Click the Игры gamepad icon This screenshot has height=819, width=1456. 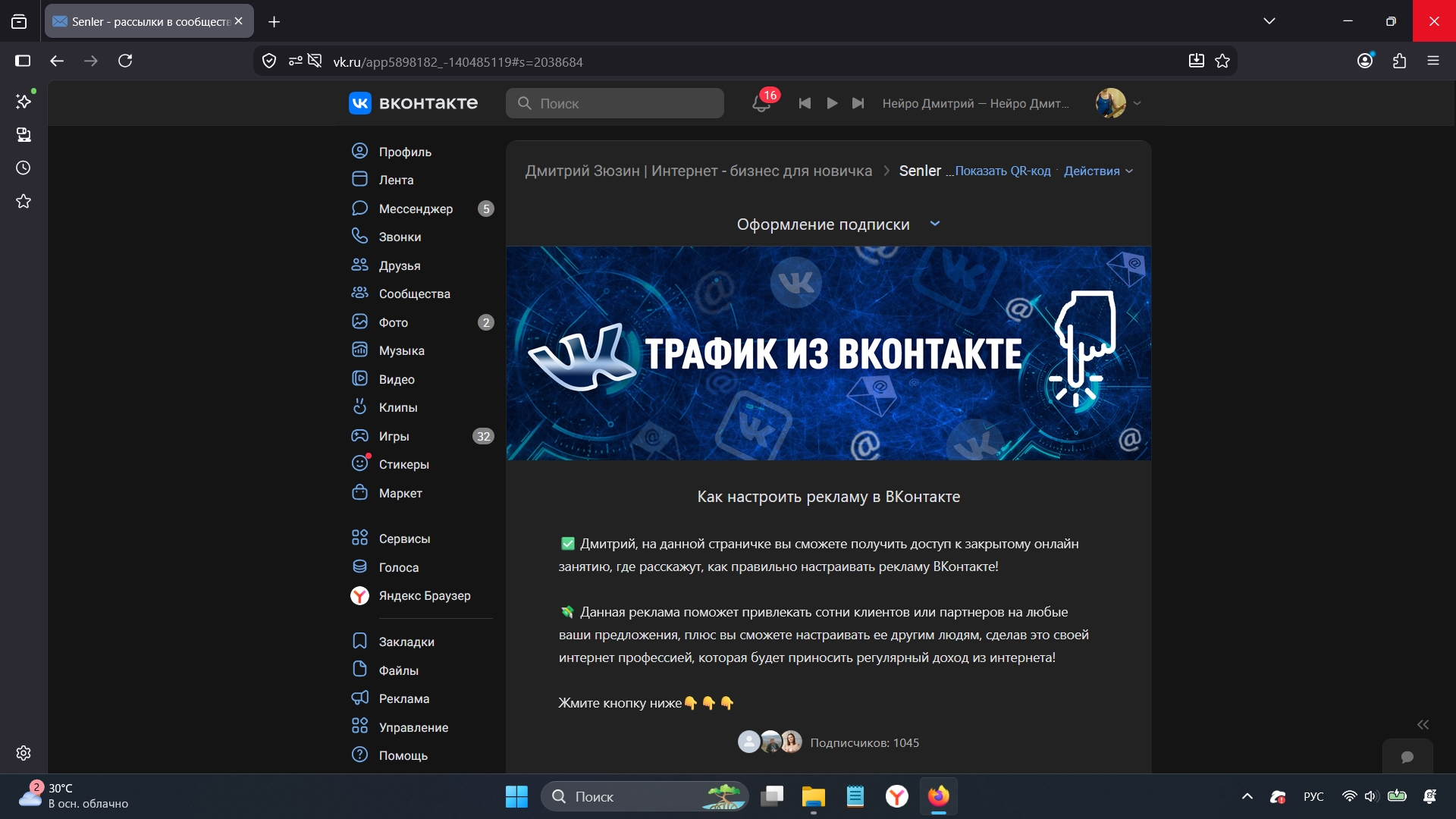[359, 435]
